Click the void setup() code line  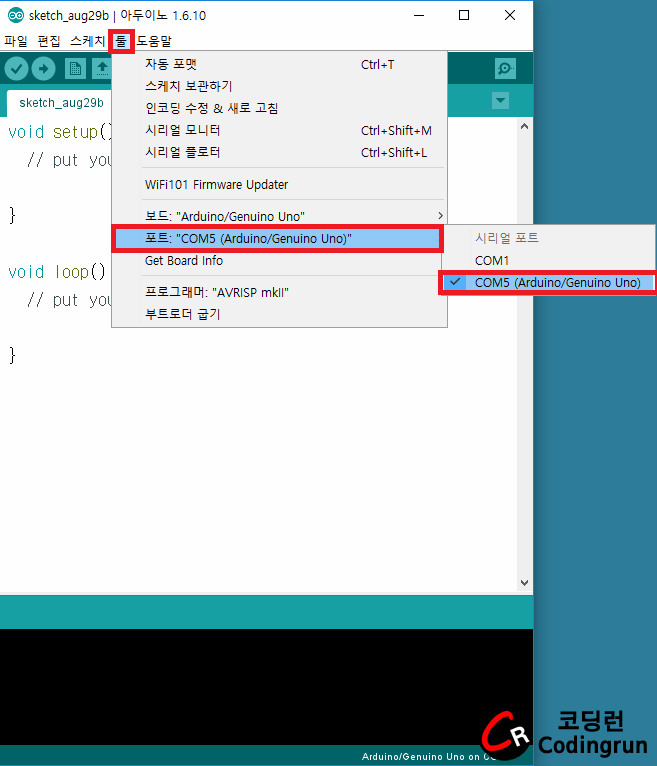[60, 132]
